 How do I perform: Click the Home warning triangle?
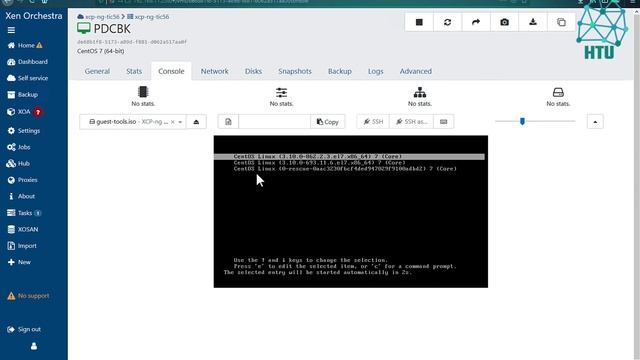[39, 45]
